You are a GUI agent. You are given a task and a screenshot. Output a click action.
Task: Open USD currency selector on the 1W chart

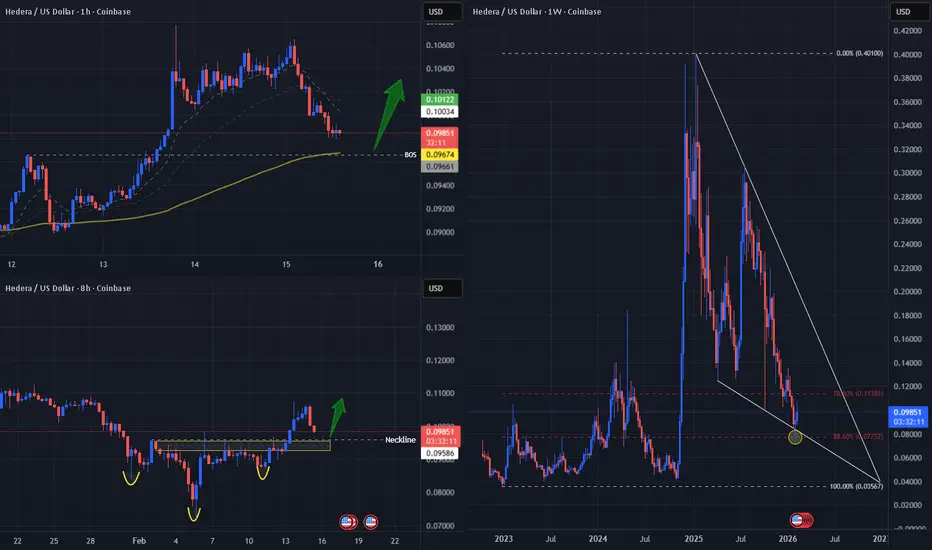pos(909,12)
